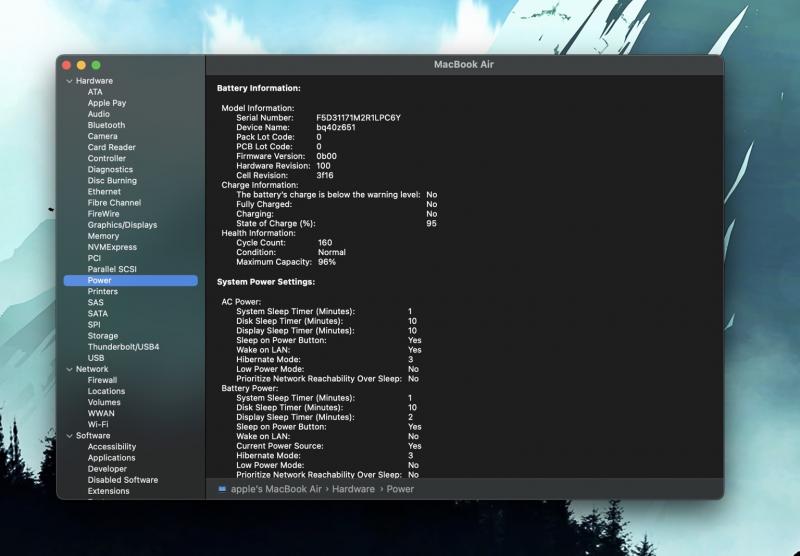Open the Audio hardware entry
The height and width of the screenshot is (556, 800).
tap(98, 114)
